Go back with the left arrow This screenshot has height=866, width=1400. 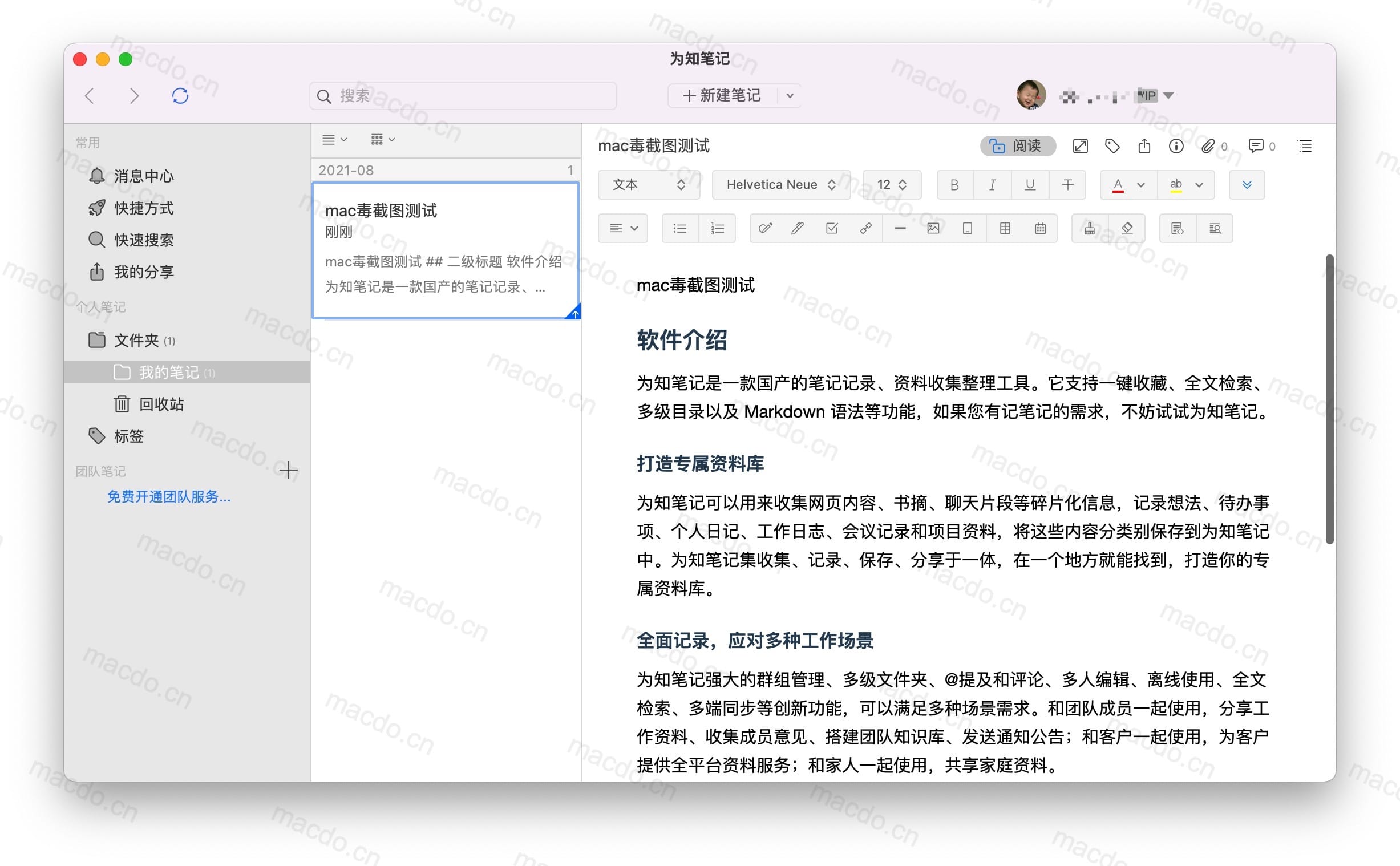[90, 96]
